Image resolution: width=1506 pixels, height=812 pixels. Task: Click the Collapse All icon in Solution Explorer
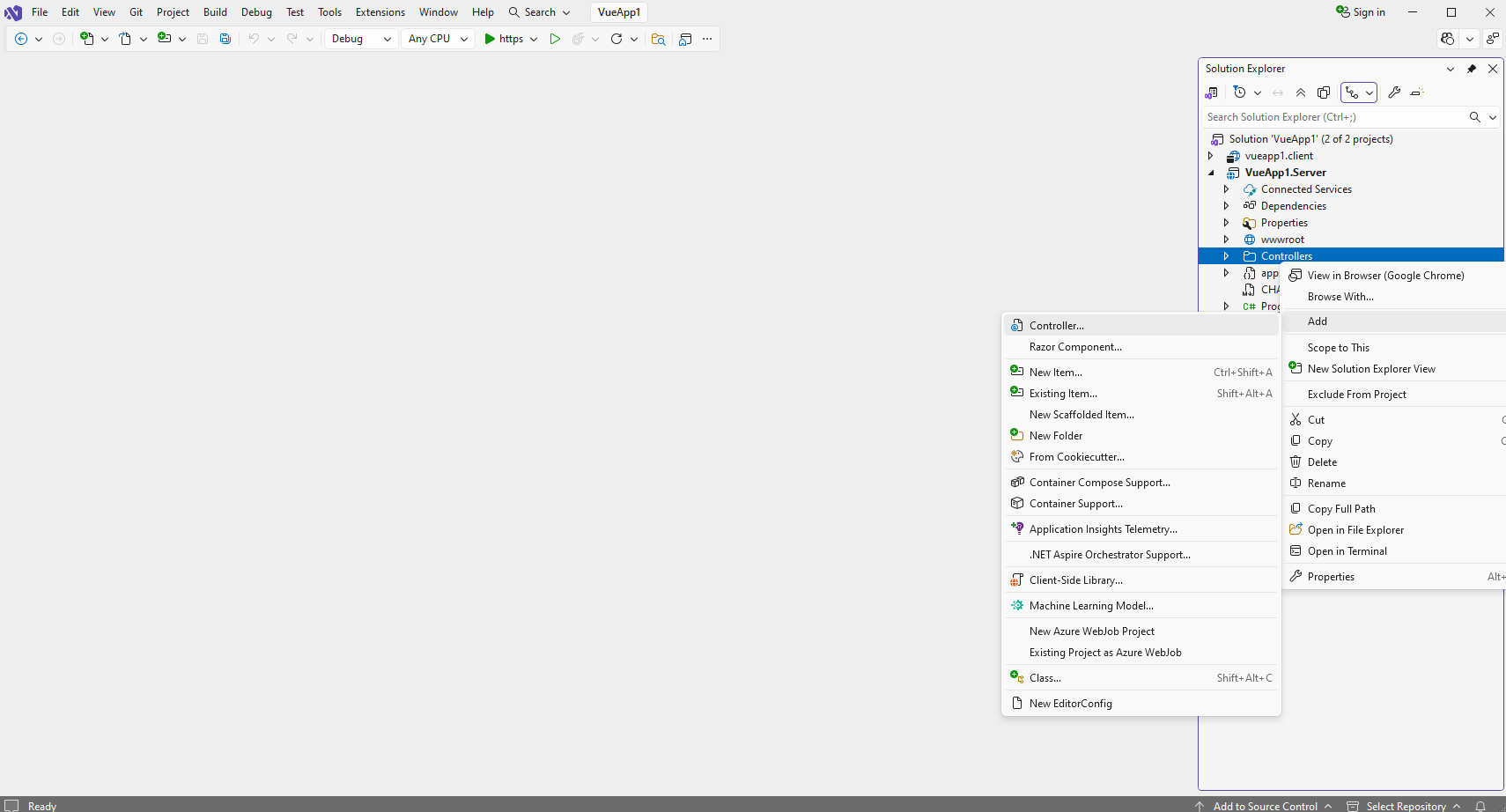coord(1301,92)
